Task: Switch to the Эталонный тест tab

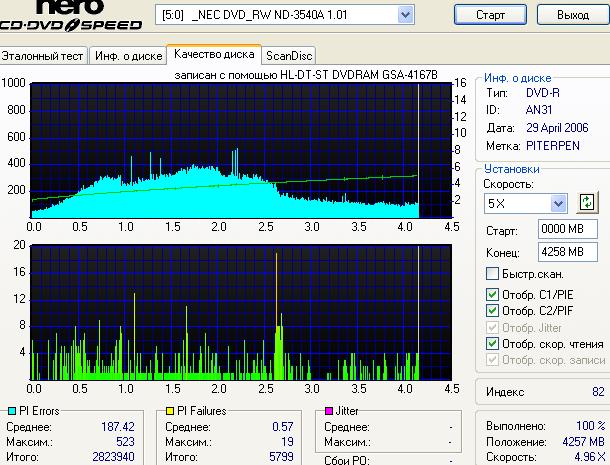Action: 44,56
